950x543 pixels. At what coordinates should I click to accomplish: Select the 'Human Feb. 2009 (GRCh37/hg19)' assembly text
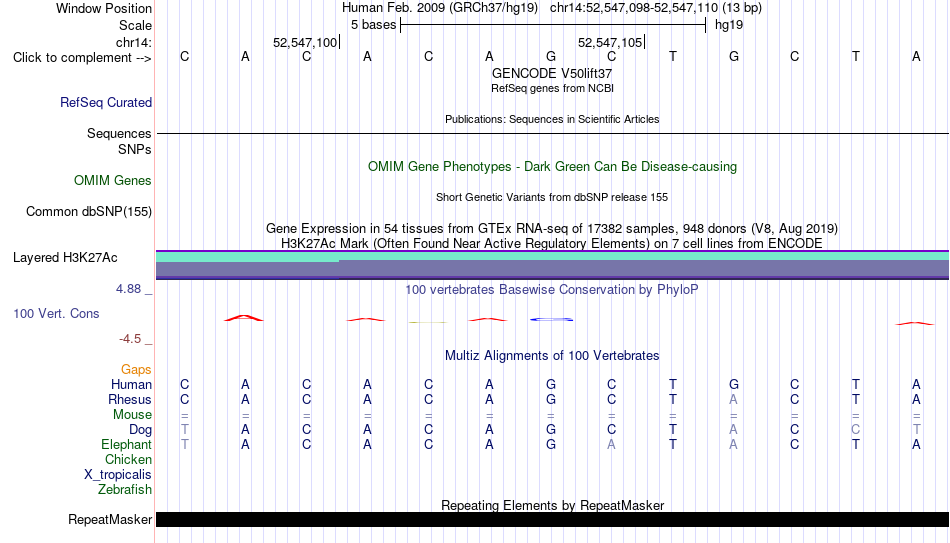tap(440, 8)
